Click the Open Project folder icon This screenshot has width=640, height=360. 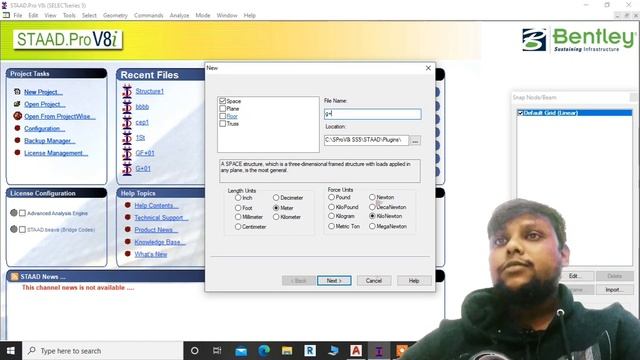click(17, 104)
